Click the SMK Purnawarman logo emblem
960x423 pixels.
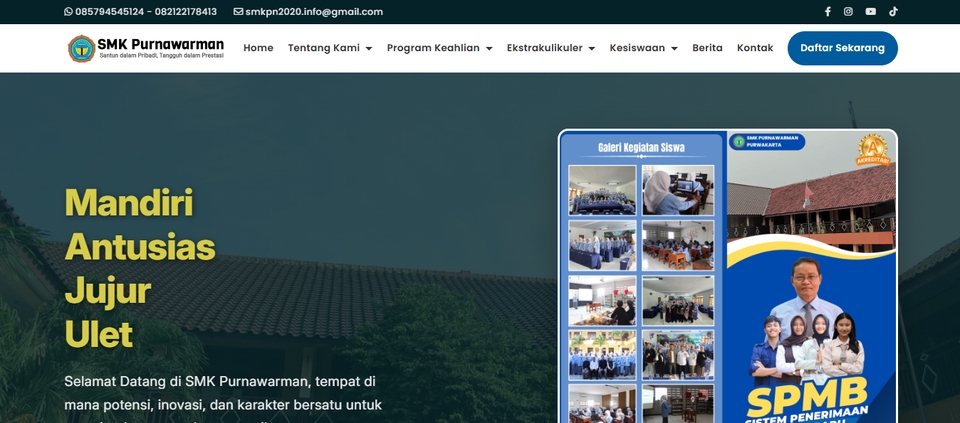pyautogui.click(x=81, y=48)
